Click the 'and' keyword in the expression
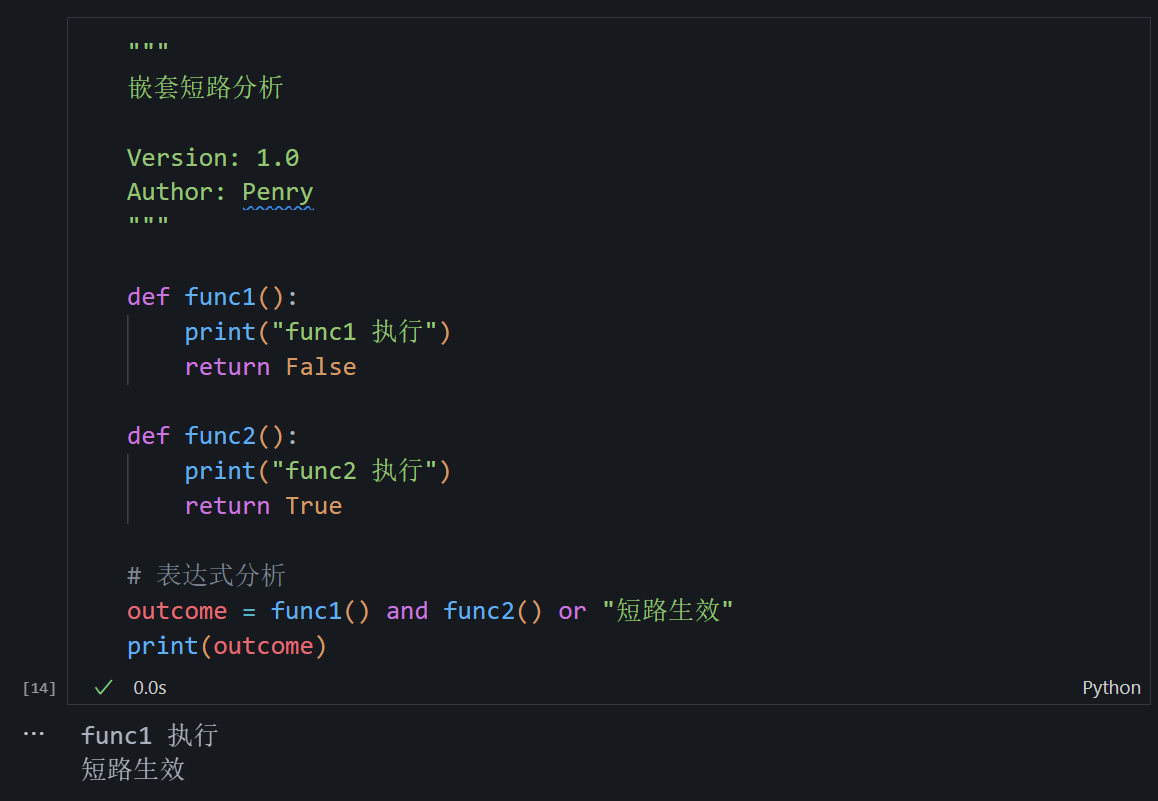Screen dimensions: 1158x801 click(407, 611)
